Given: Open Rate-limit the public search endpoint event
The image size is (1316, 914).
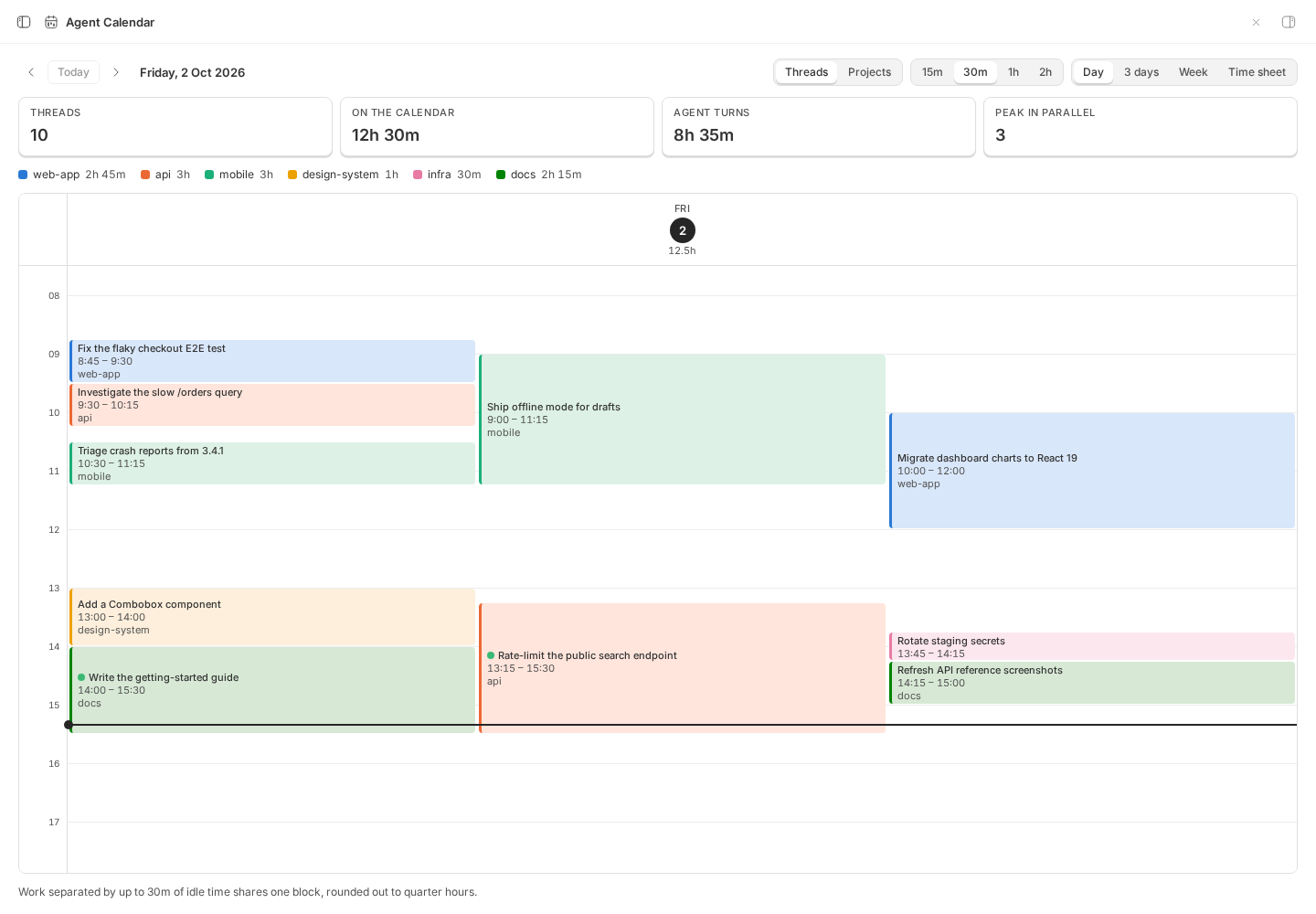Looking at the screenshot, I should click(682, 668).
